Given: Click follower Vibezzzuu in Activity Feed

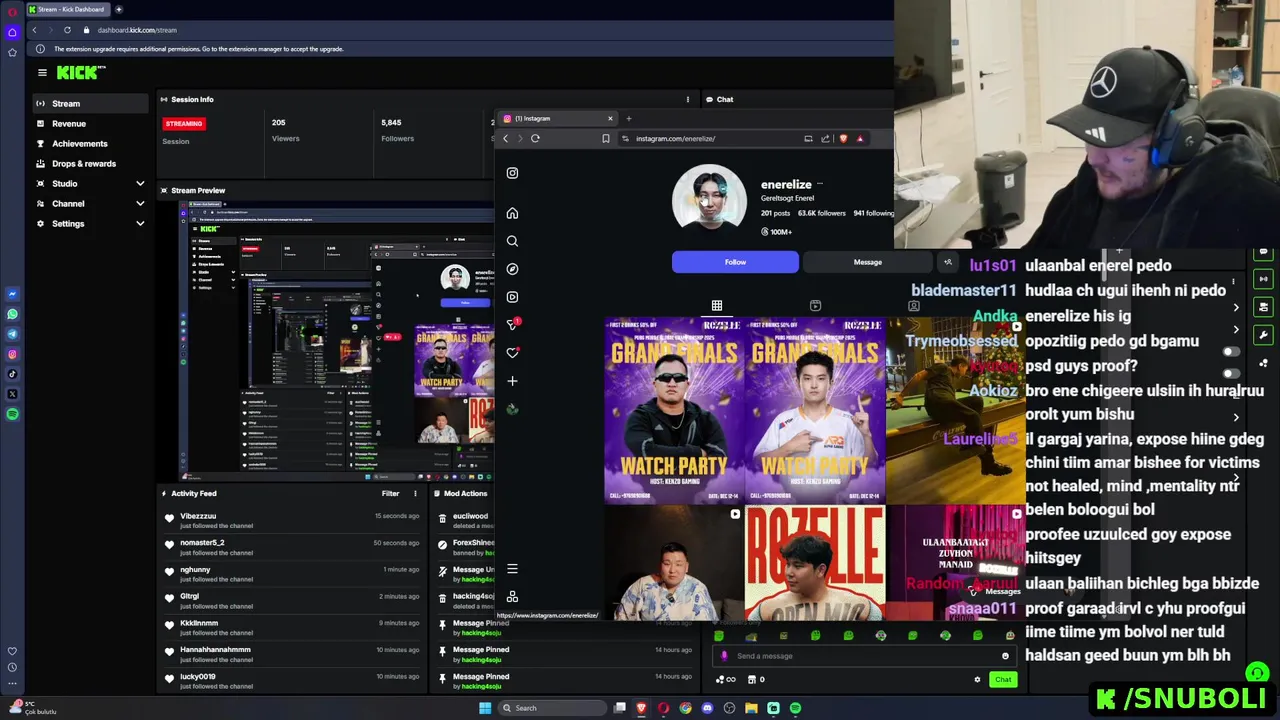Looking at the screenshot, I should [198, 516].
